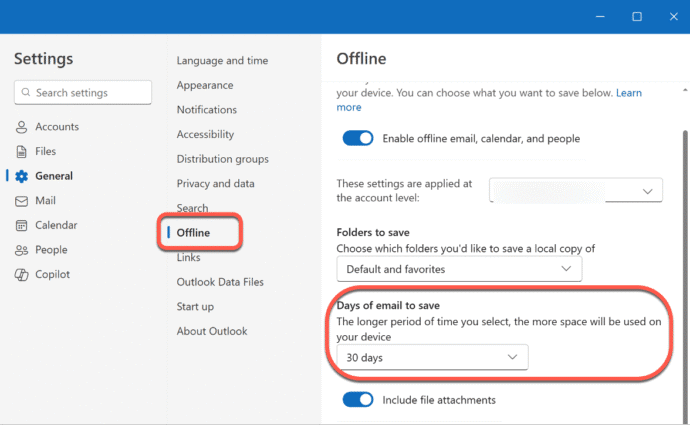Image resolution: width=690 pixels, height=425 pixels.
Task: Select Language and time menu item
Action: pyautogui.click(x=221, y=61)
